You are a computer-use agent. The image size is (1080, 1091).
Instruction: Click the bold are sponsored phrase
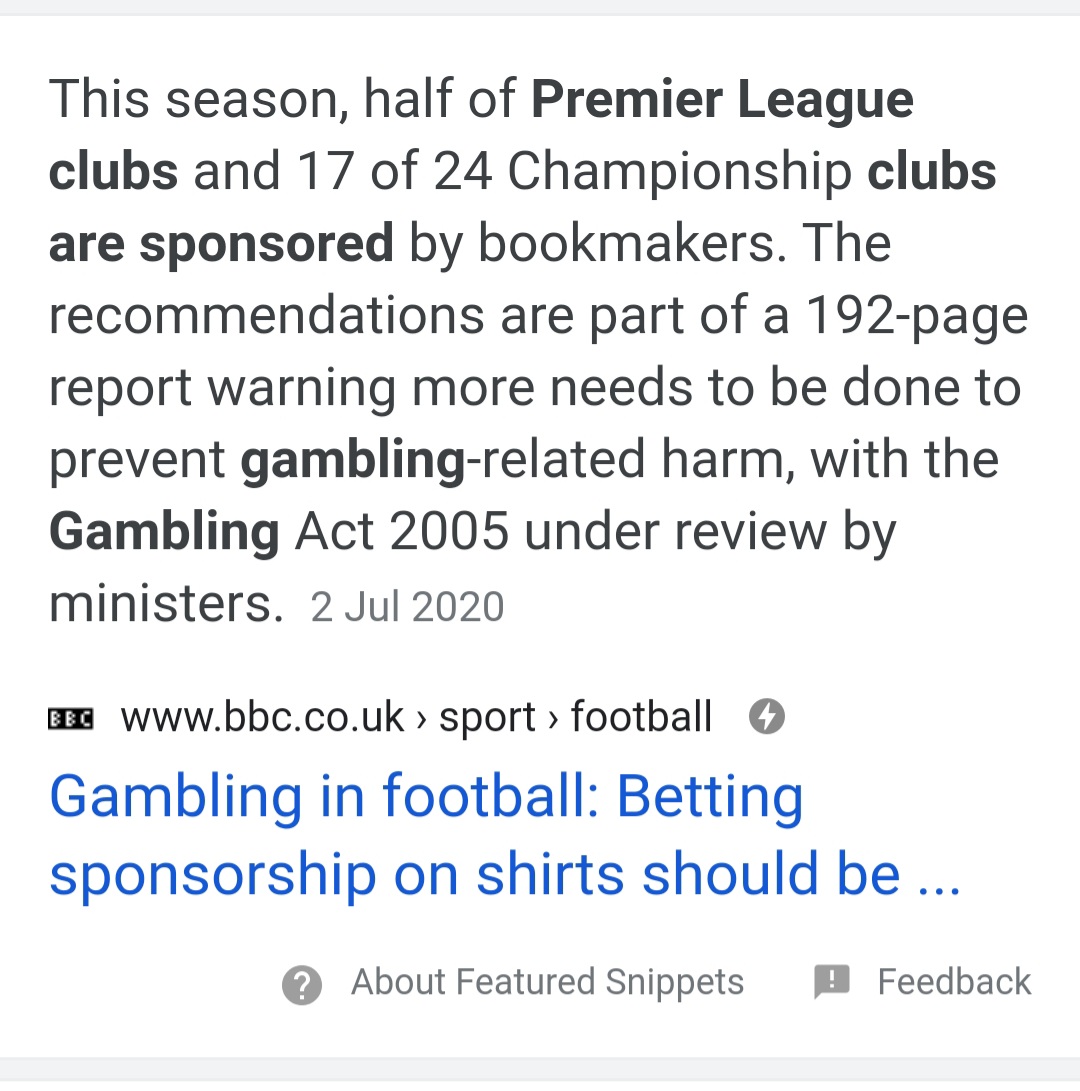click(221, 245)
